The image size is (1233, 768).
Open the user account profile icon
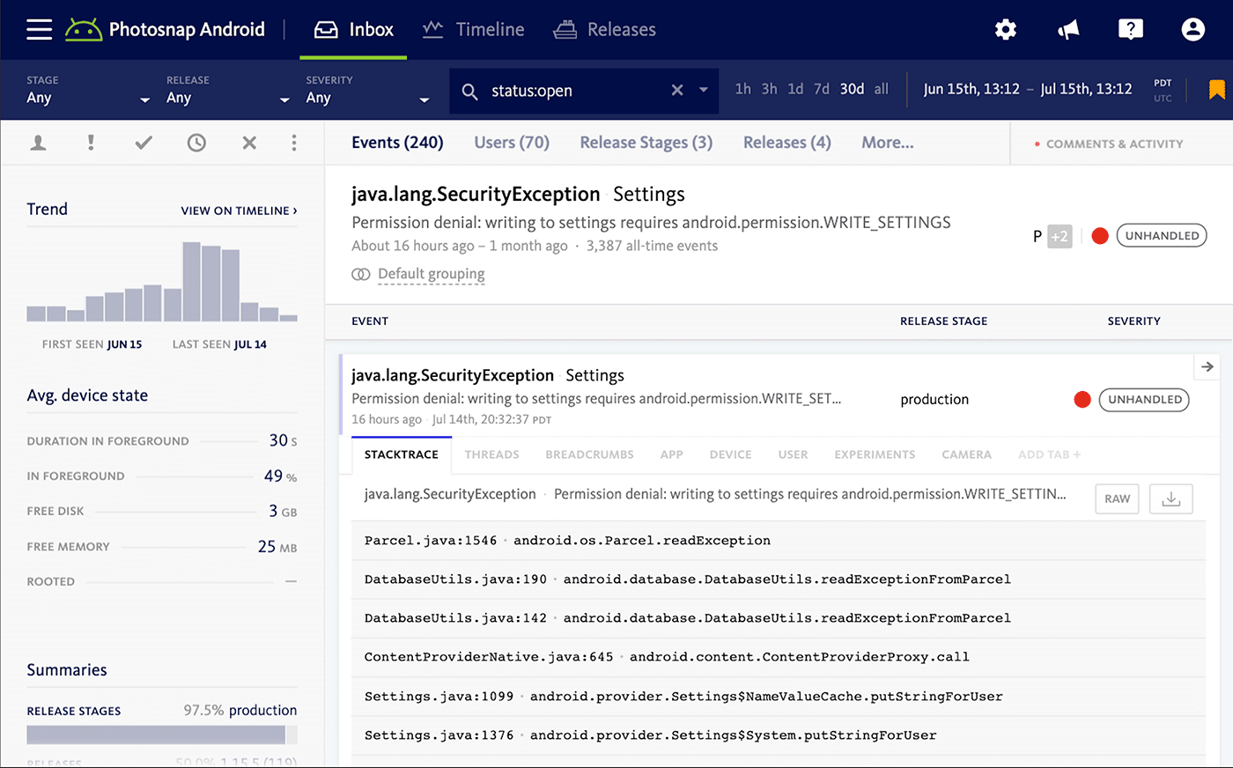(x=1193, y=30)
